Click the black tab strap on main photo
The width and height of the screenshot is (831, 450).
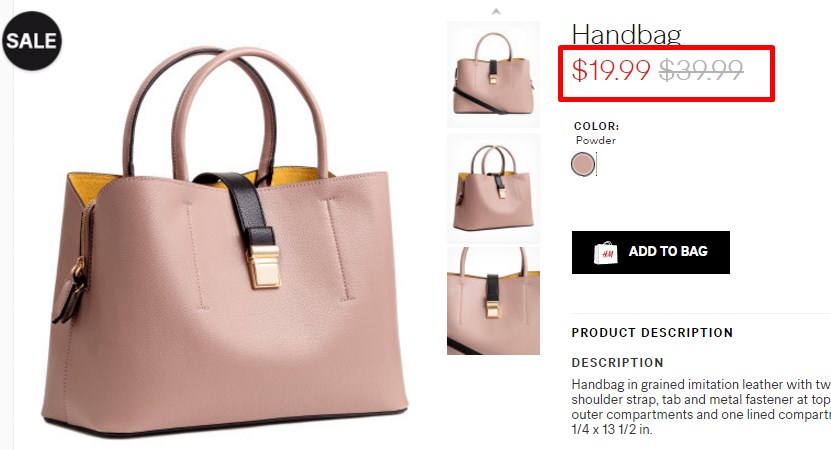245,209
